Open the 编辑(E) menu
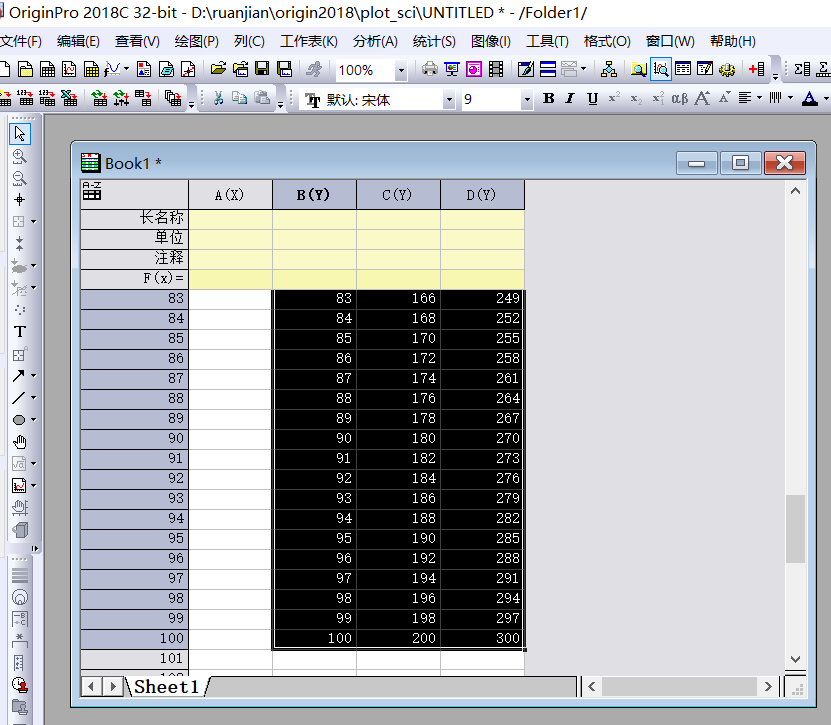The image size is (831, 725). [x=78, y=41]
